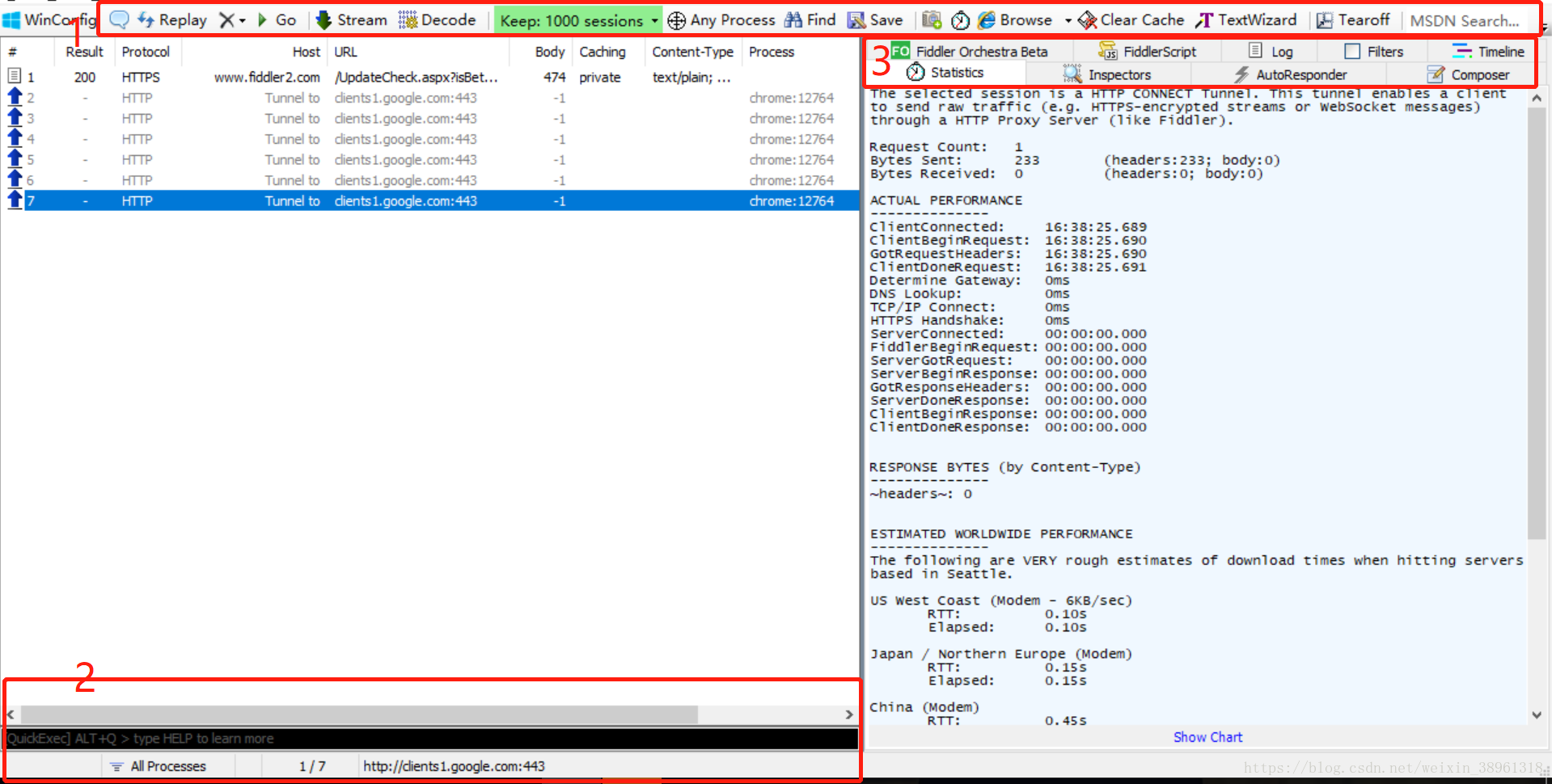Switch to the AutoResponder tab
The height and width of the screenshot is (784, 1552).
click(1290, 74)
